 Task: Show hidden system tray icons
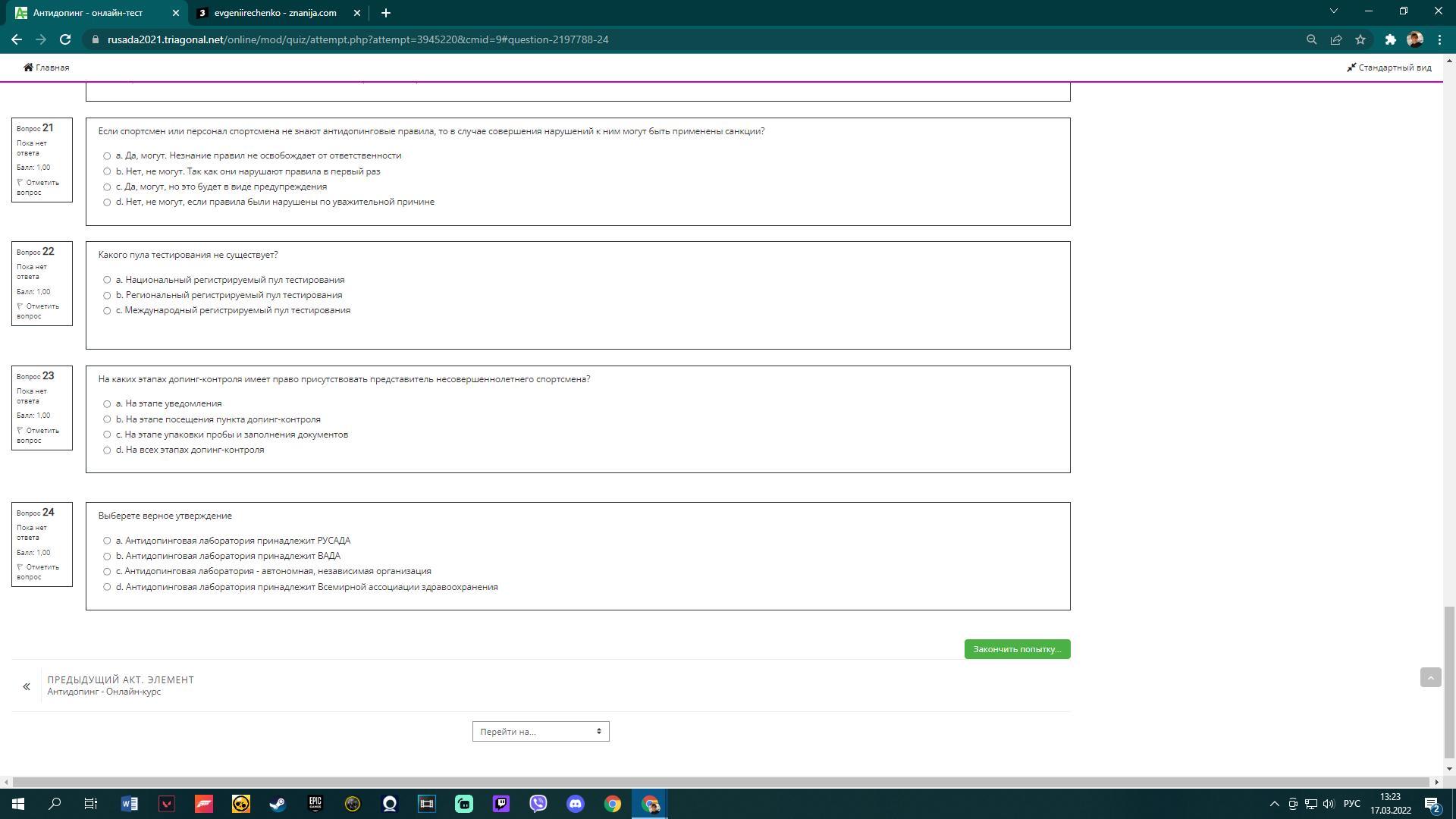click(1274, 804)
